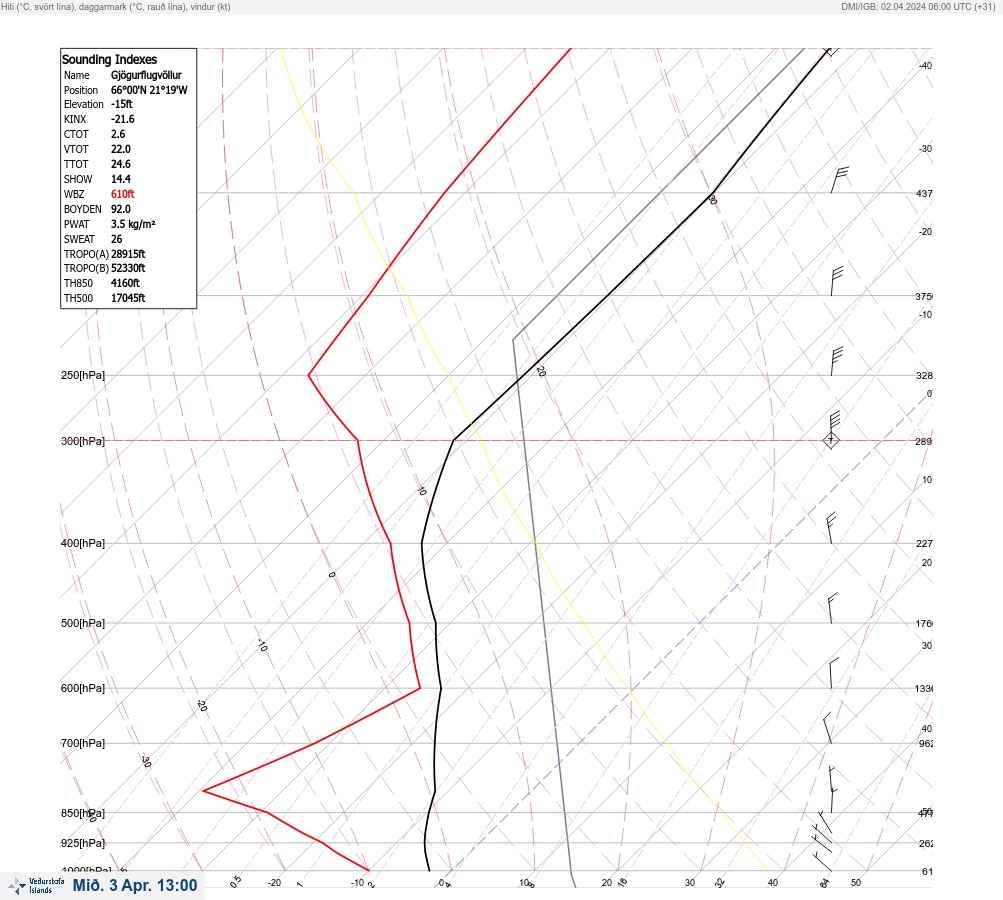Click the PWAT value 3.5 kg/m²
Screen dimensions: 1003x900
[x=133, y=224]
